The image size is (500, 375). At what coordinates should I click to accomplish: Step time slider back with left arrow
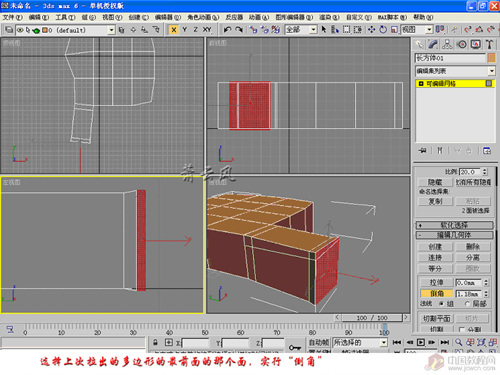pyautogui.click(x=337, y=317)
